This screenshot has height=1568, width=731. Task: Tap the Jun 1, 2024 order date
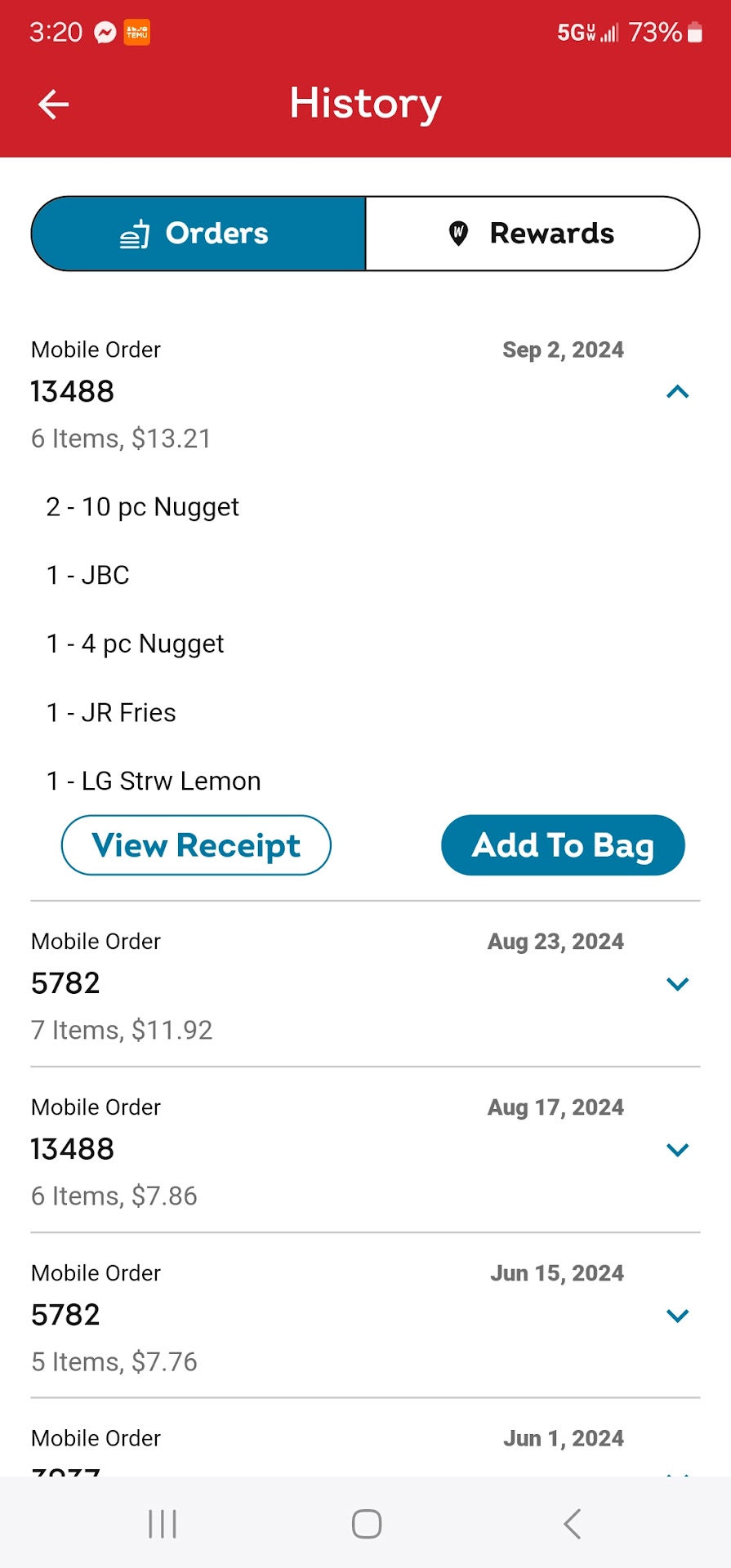(x=563, y=1438)
